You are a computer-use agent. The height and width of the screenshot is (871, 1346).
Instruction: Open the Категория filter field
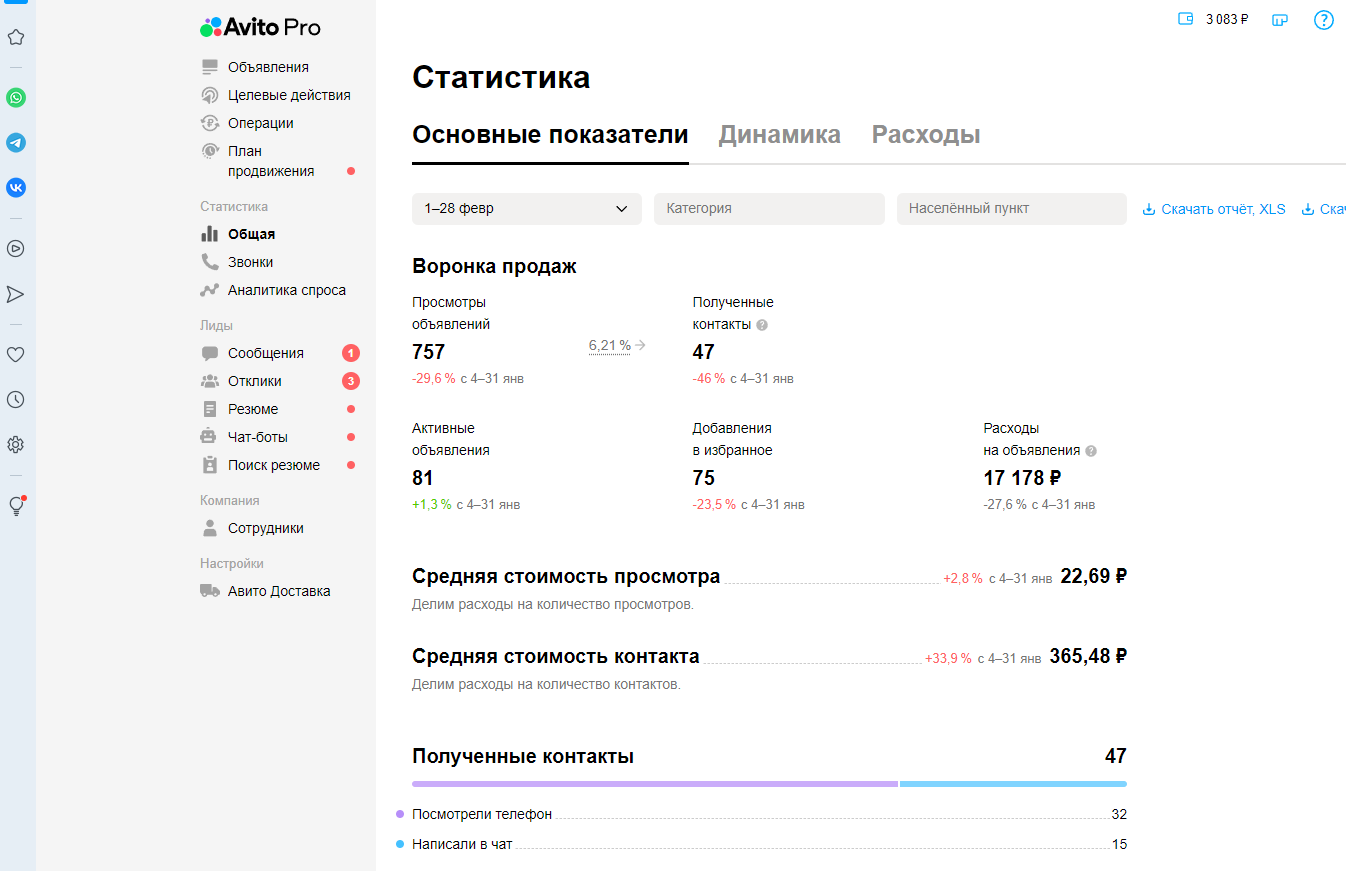769,209
